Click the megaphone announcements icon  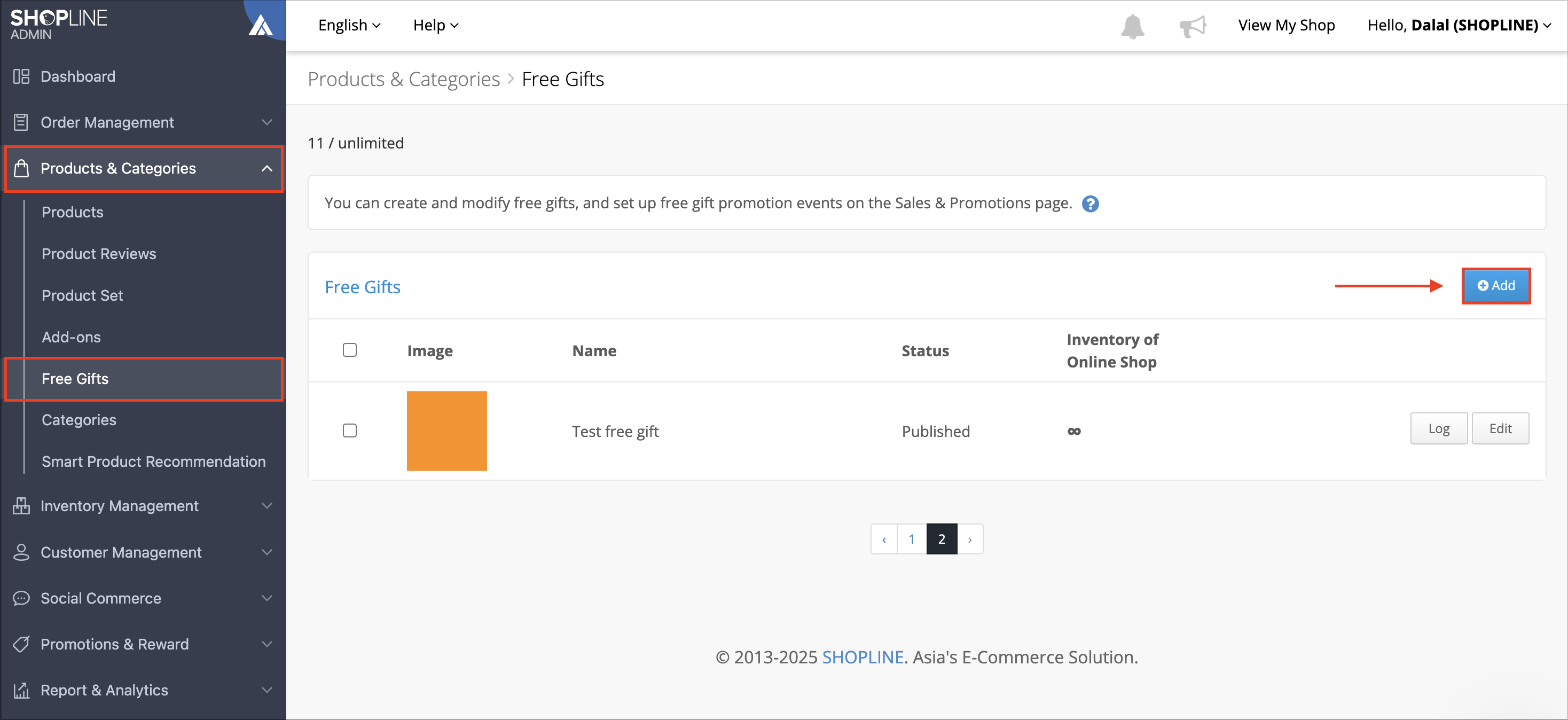click(x=1193, y=26)
